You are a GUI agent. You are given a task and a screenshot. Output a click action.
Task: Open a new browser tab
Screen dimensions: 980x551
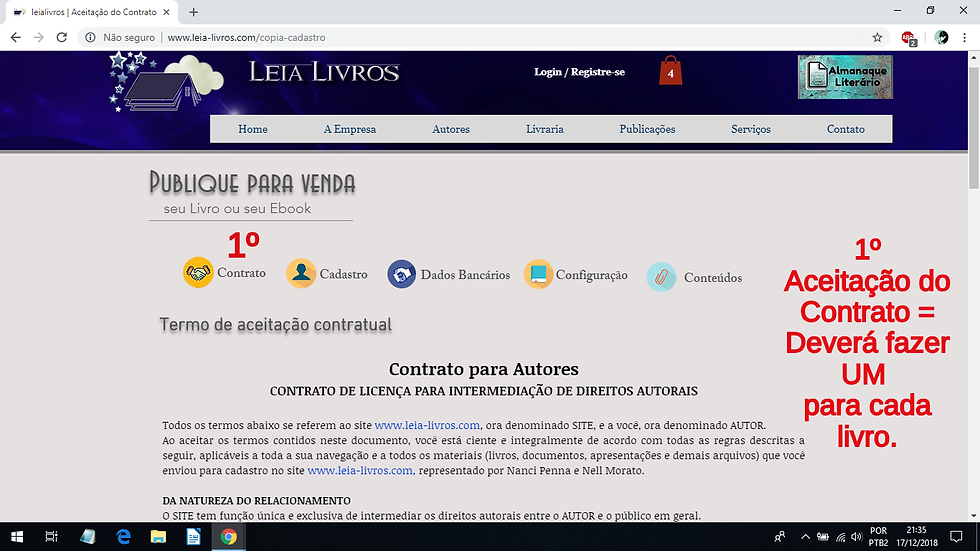pos(194,12)
